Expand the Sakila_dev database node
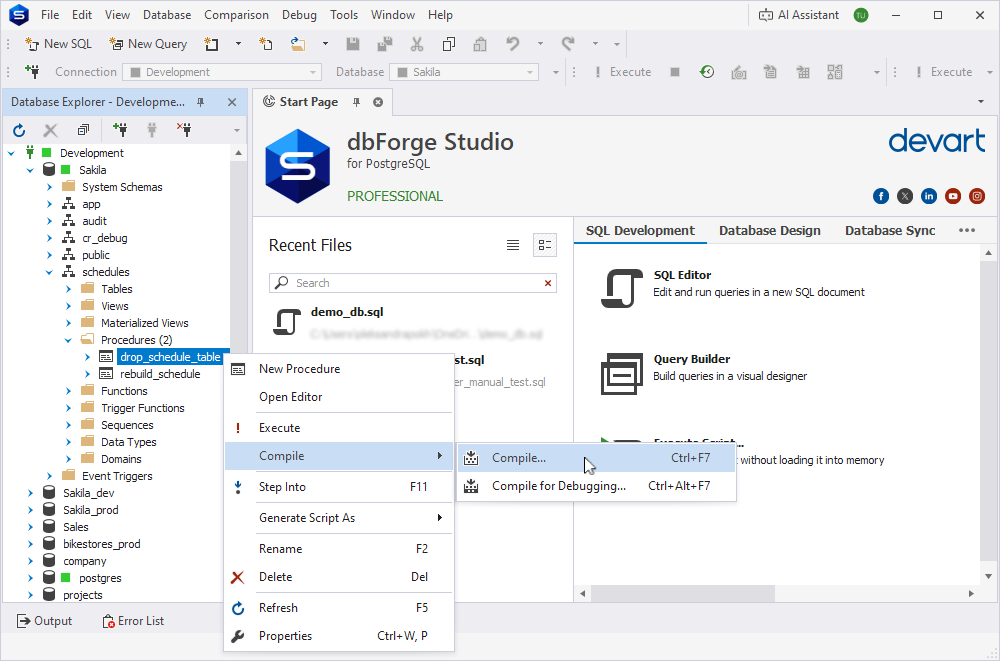 click(30, 493)
